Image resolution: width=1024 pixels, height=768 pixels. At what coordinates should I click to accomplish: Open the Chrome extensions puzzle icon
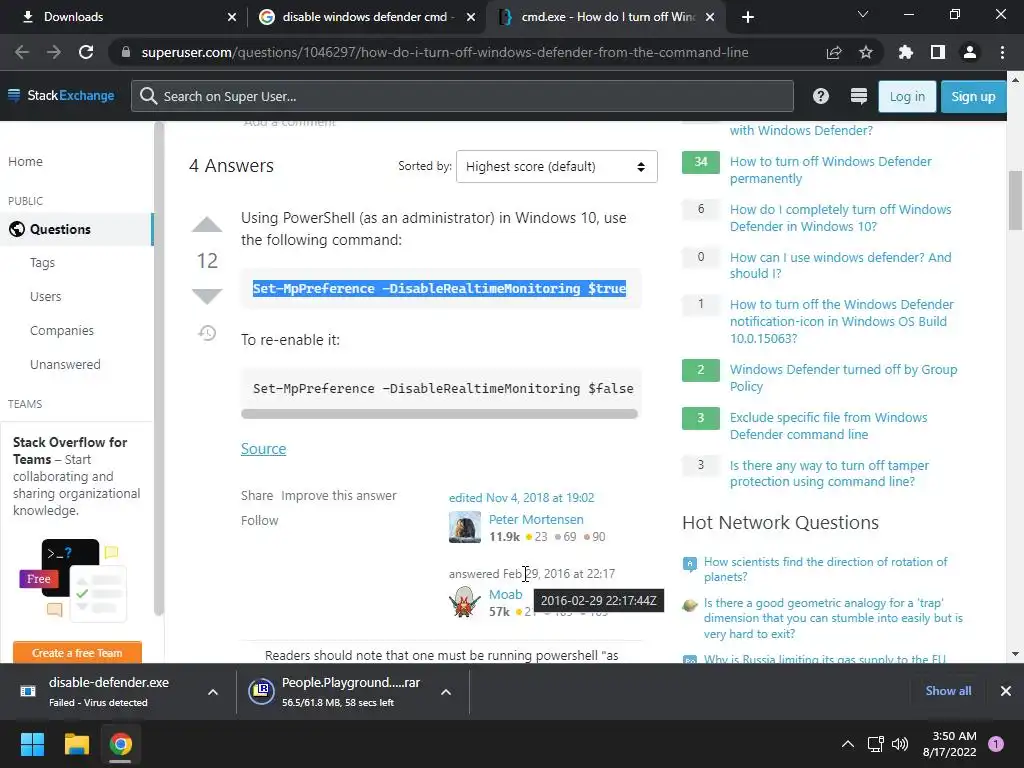906,52
